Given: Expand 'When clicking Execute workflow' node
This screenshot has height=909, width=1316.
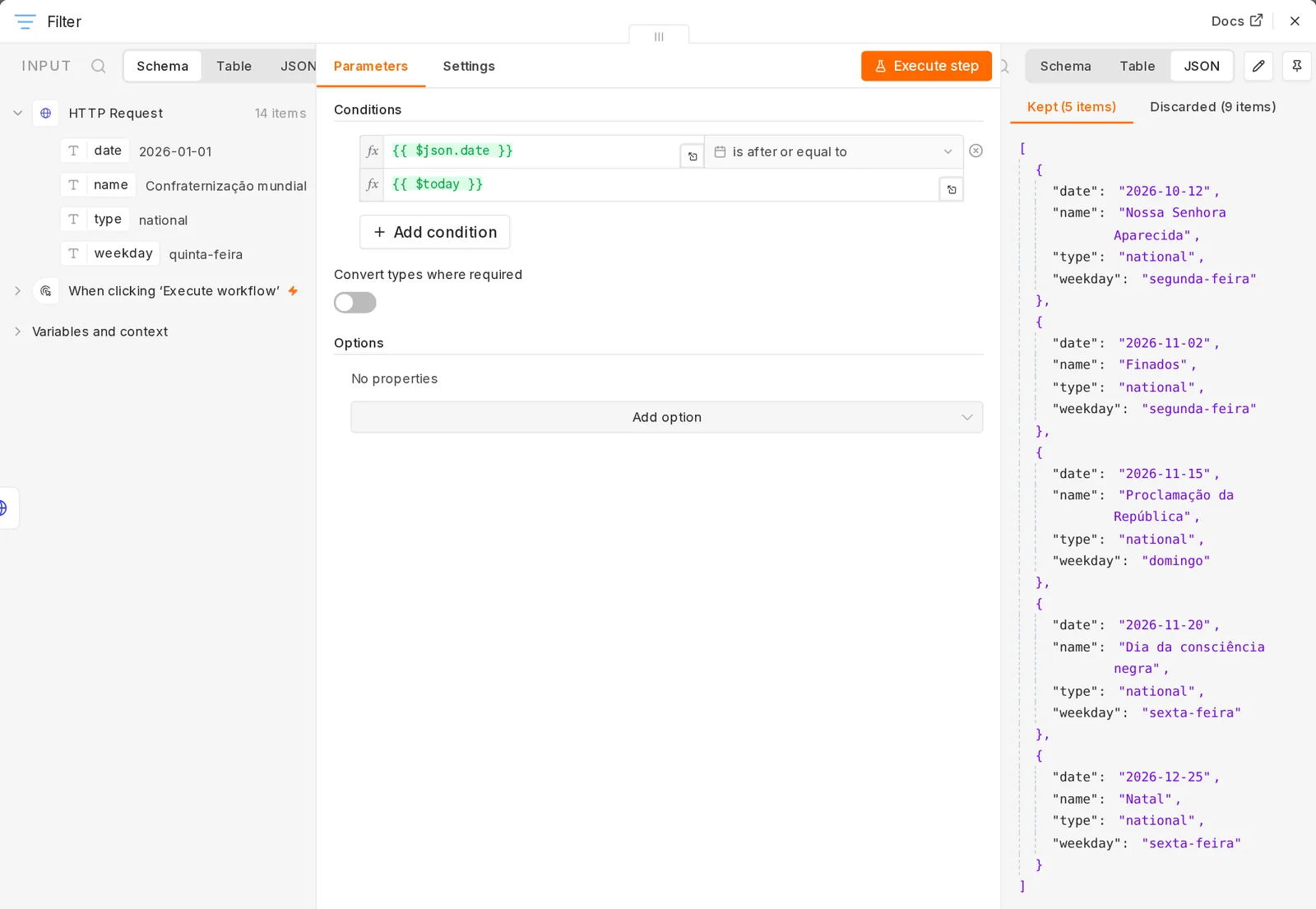Looking at the screenshot, I should (x=18, y=290).
